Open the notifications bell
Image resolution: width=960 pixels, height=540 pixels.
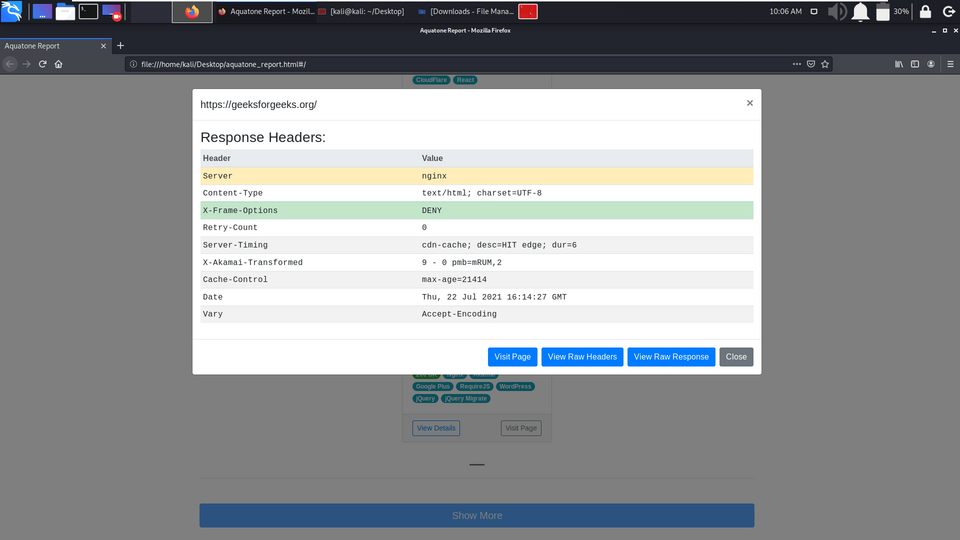coord(860,12)
